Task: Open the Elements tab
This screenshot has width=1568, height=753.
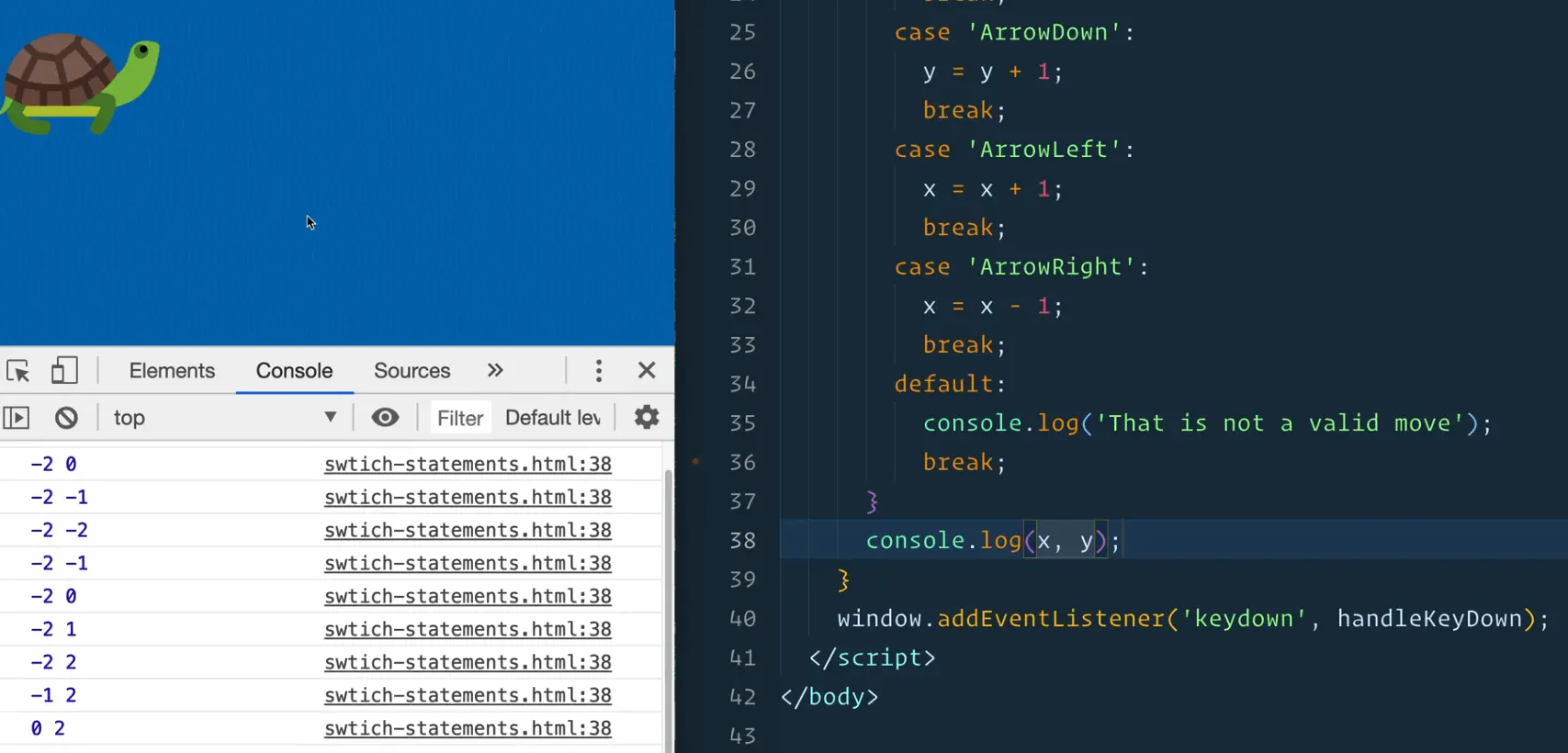Action: tap(172, 371)
